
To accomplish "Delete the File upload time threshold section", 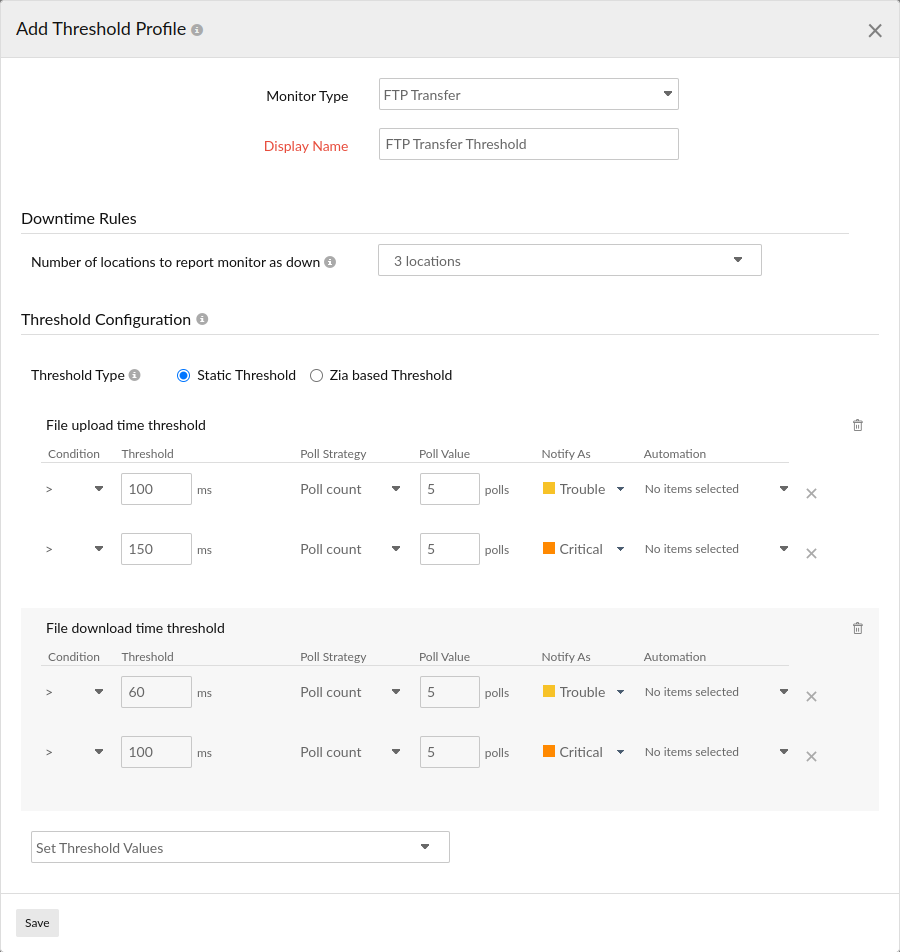I will point(857,425).
